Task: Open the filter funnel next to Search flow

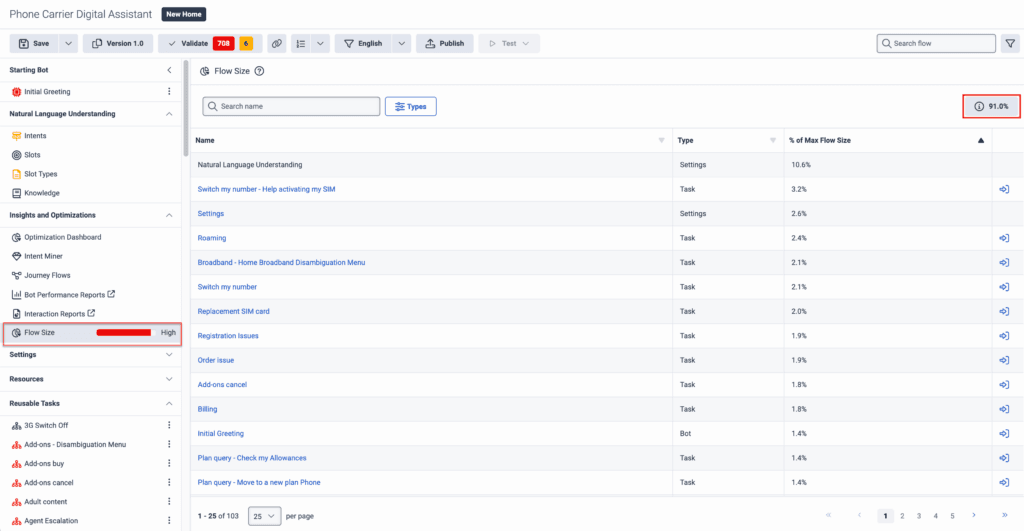Action: point(1010,44)
